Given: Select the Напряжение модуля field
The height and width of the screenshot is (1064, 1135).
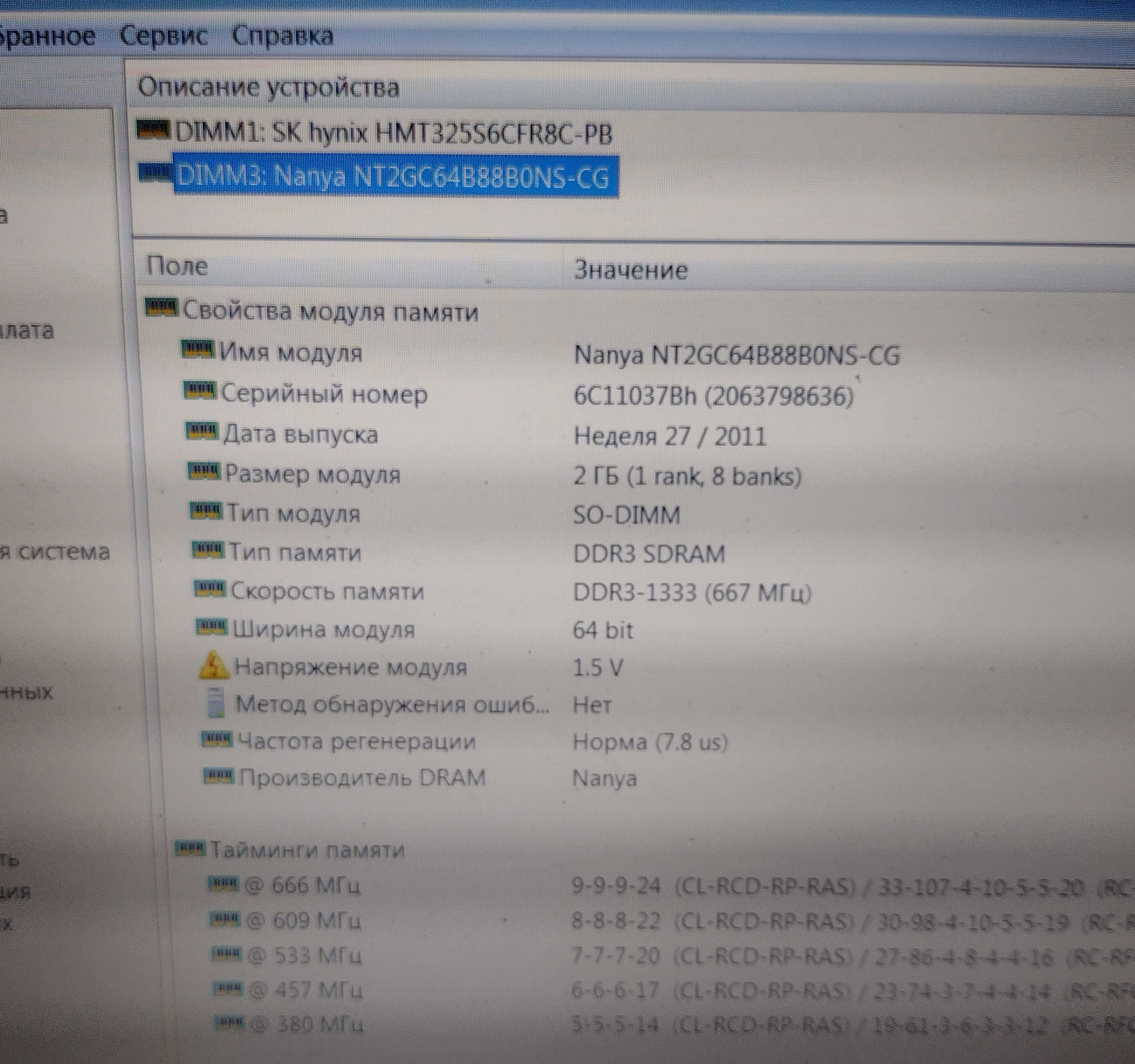Looking at the screenshot, I should (351, 667).
